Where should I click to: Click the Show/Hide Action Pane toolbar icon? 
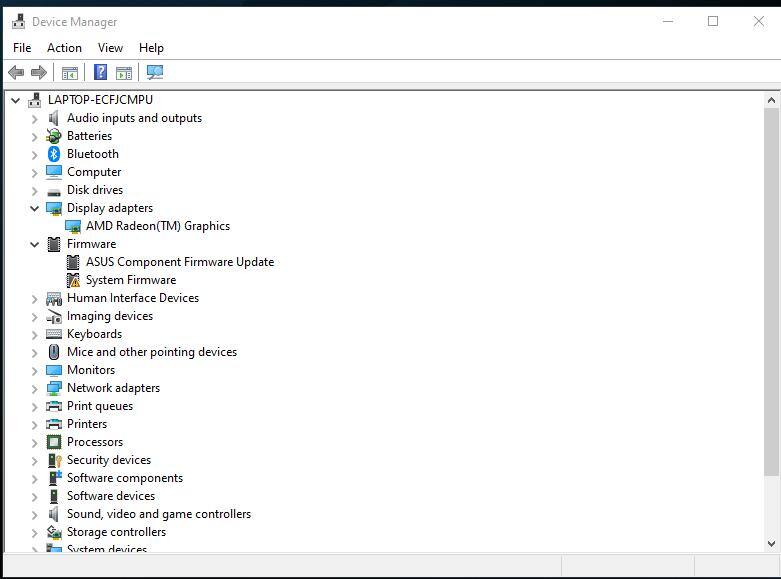pos(124,72)
